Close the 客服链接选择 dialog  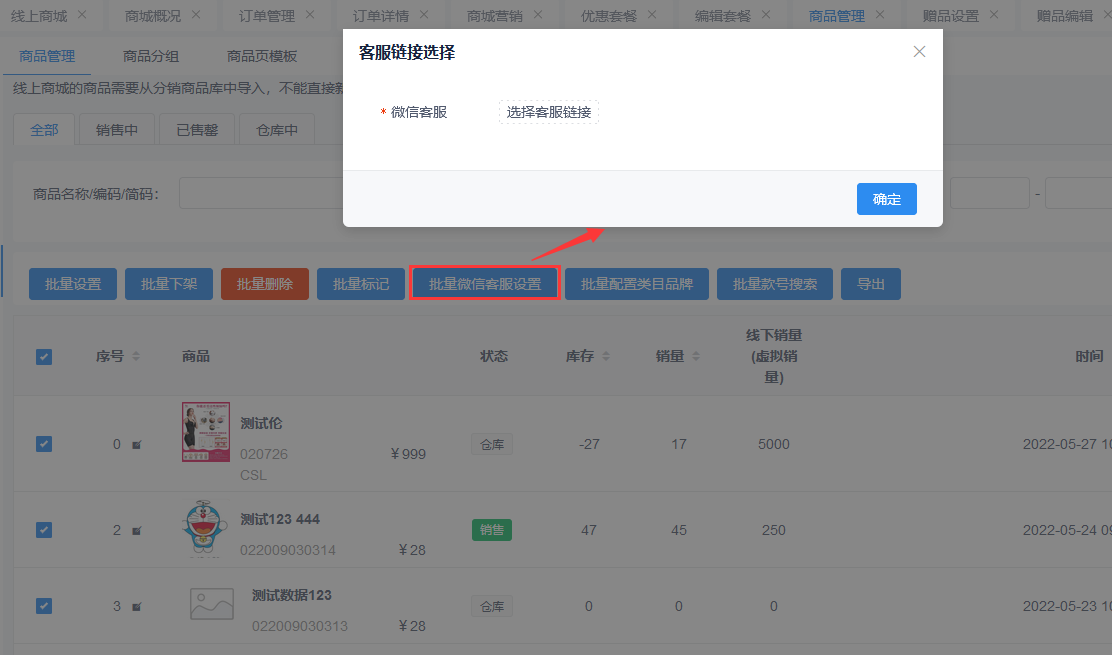pyautogui.click(x=919, y=52)
